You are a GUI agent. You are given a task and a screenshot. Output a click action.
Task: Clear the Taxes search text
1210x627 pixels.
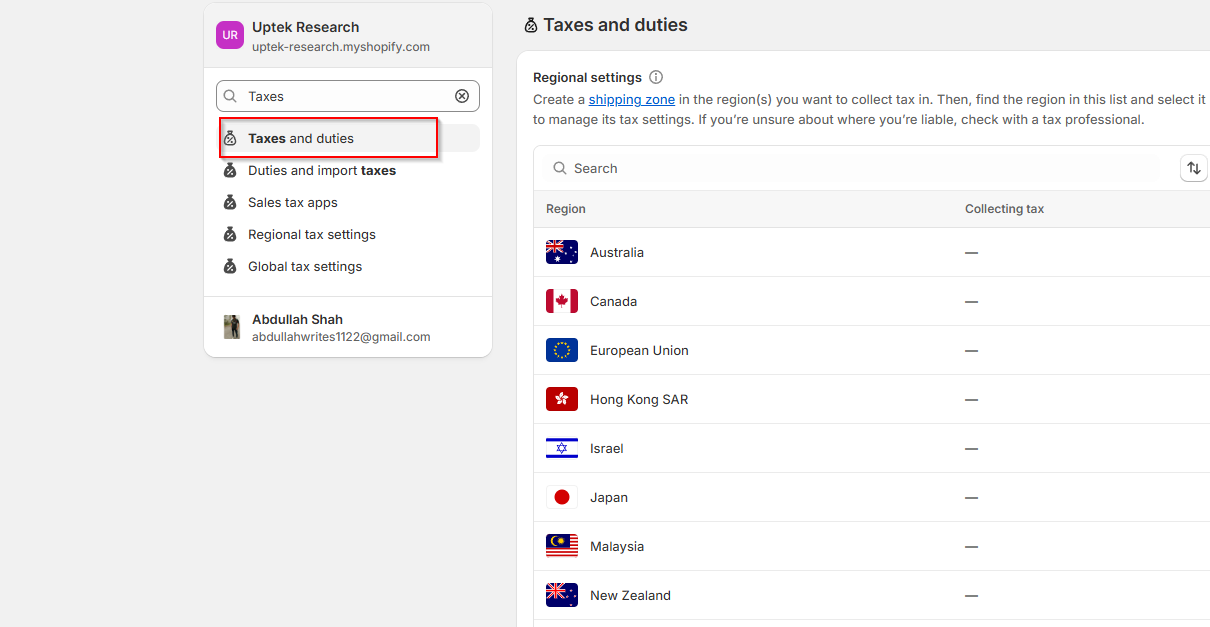pyautogui.click(x=462, y=96)
